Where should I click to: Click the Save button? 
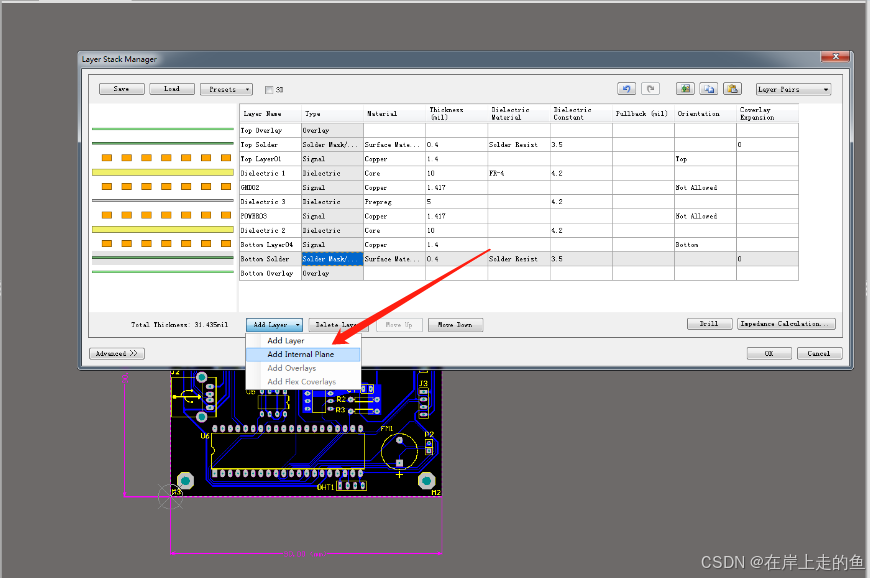[122, 89]
